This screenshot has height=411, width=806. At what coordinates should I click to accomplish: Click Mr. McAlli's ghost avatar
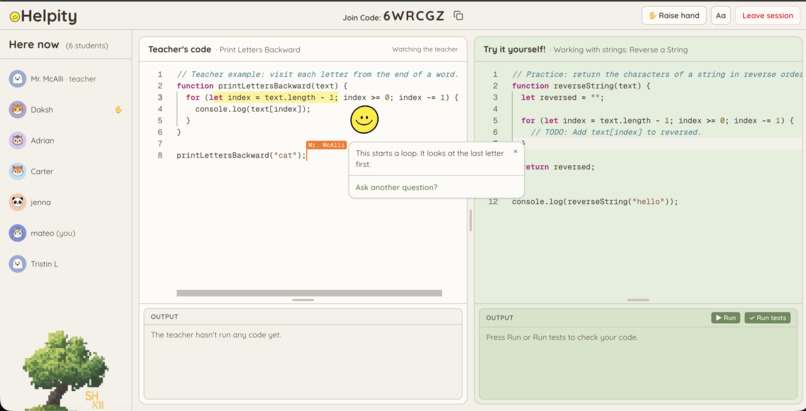point(17,79)
